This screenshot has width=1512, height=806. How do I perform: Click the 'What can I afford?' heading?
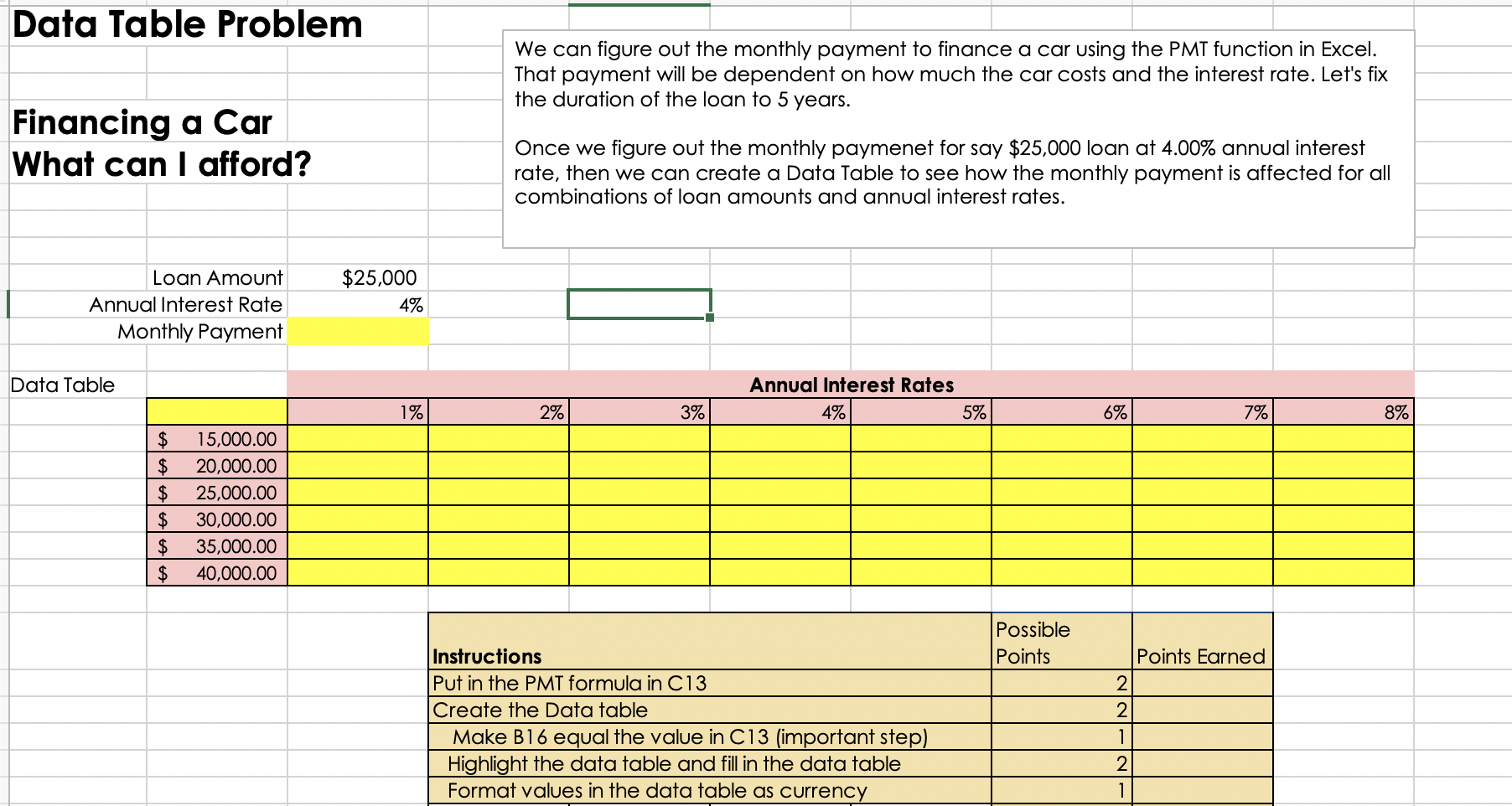pos(162,163)
